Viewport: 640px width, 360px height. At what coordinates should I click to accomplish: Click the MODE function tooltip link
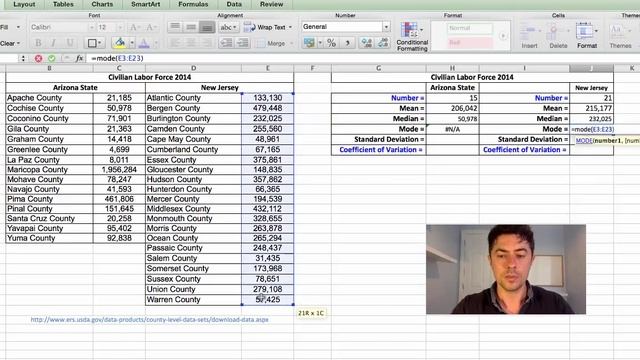[x=584, y=140]
